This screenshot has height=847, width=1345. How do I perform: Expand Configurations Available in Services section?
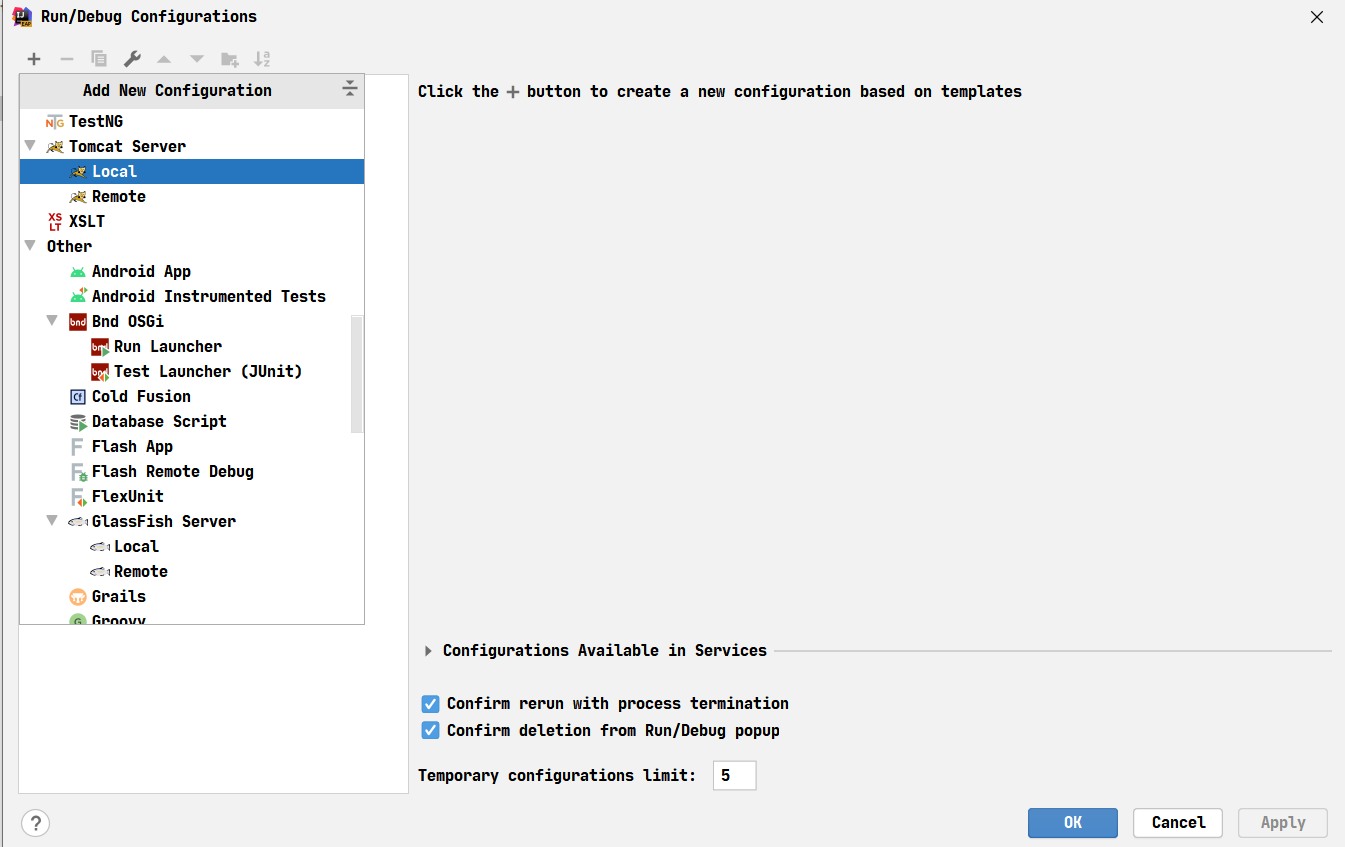click(429, 651)
